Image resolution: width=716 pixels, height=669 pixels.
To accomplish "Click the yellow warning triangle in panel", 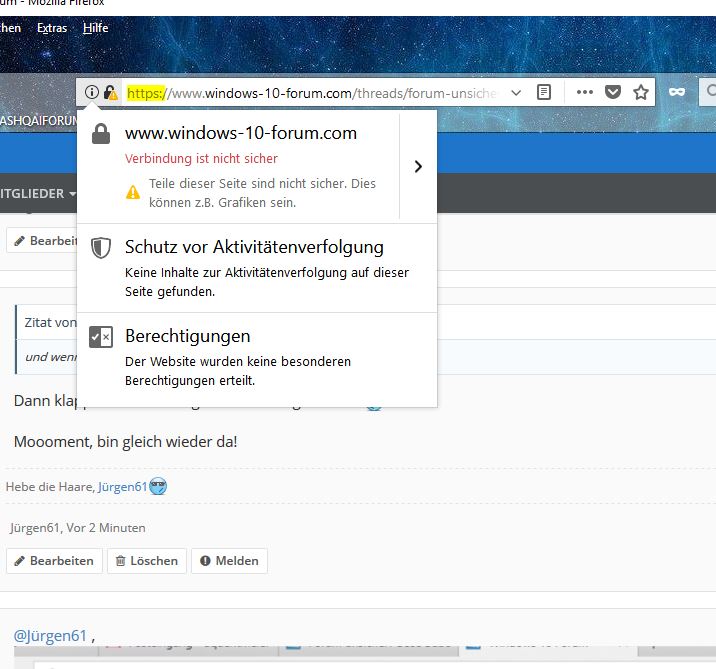I will 133,192.
